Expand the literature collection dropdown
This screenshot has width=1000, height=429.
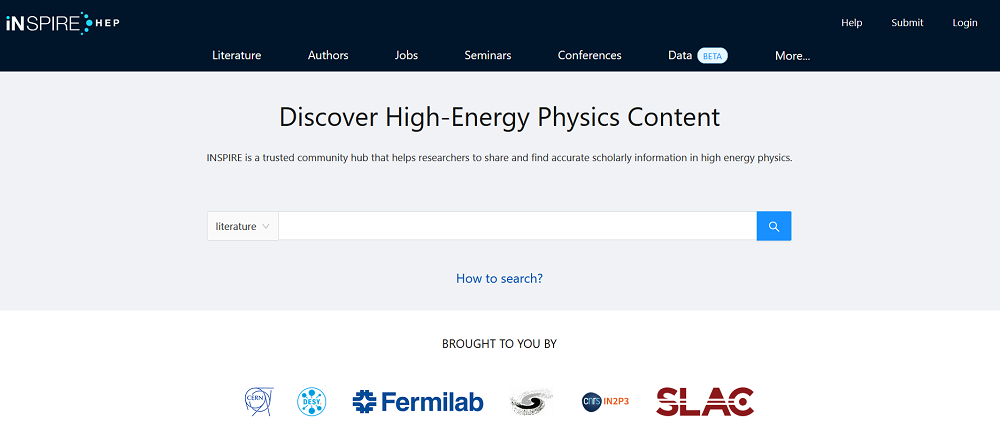tap(243, 226)
